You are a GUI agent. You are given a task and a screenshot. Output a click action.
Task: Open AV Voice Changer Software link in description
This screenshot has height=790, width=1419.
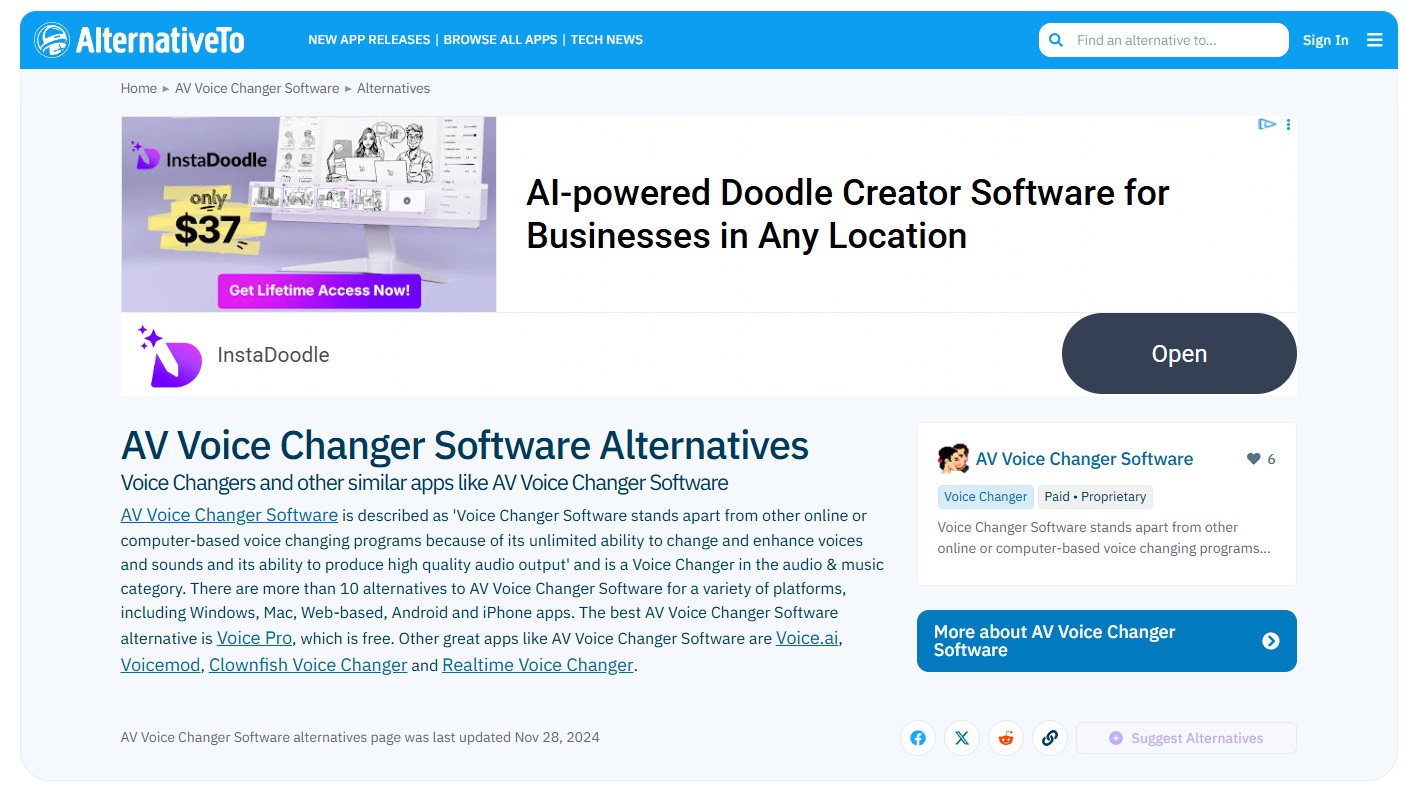coord(229,515)
